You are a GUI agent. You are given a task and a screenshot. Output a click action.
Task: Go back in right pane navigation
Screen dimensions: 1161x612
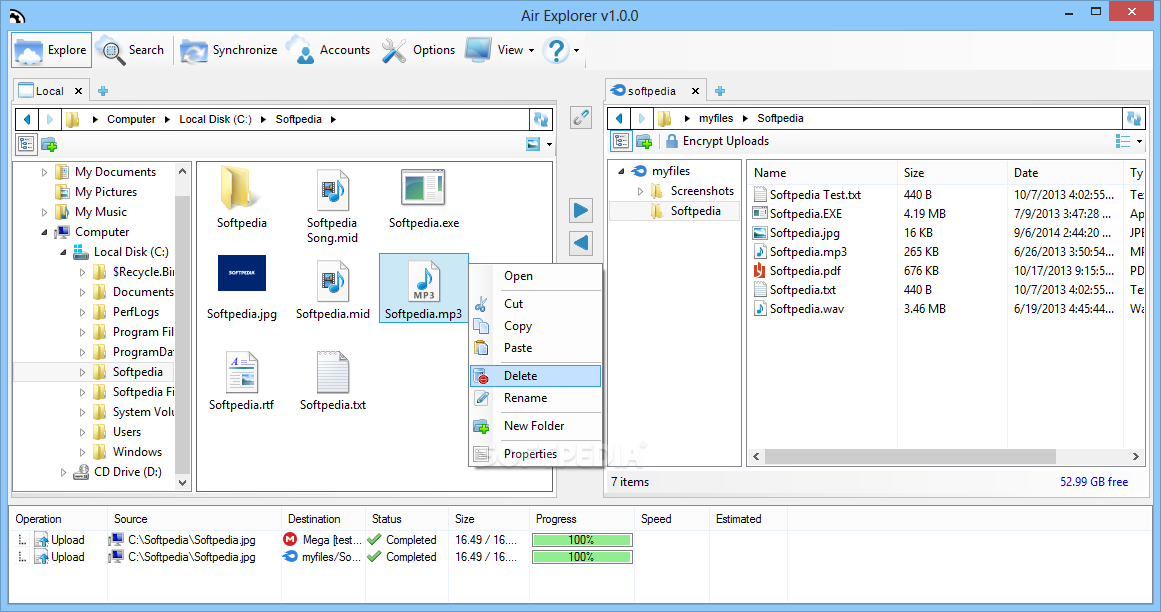pyautogui.click(x=620, y=118)
